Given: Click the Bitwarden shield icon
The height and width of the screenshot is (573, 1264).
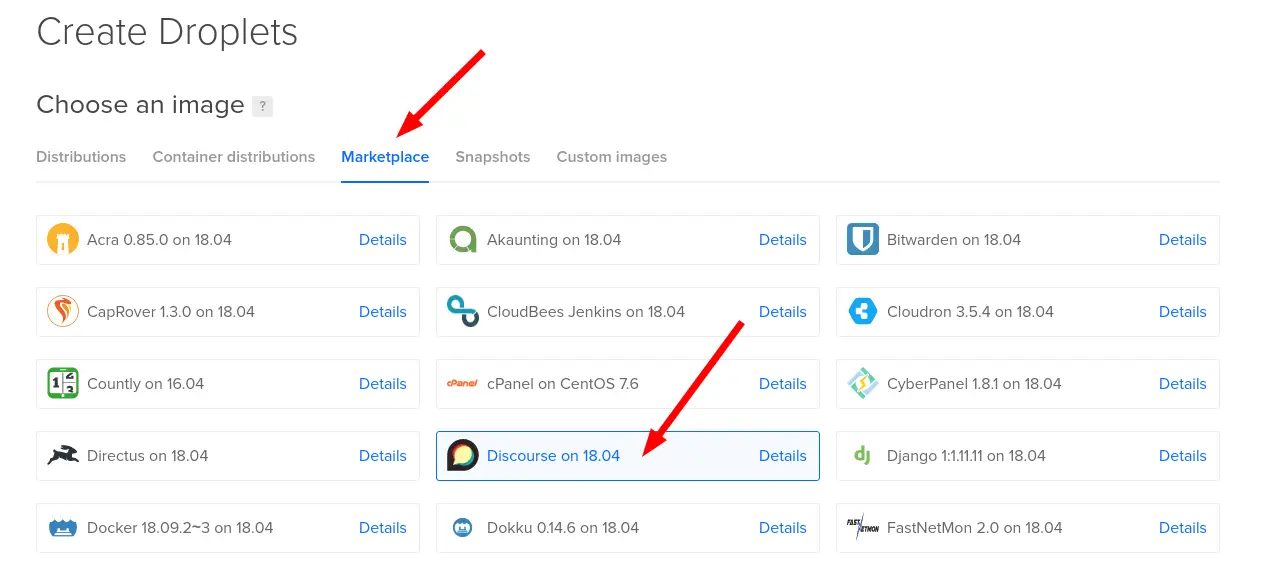Looking at the screenshot, I should (862, 240).
